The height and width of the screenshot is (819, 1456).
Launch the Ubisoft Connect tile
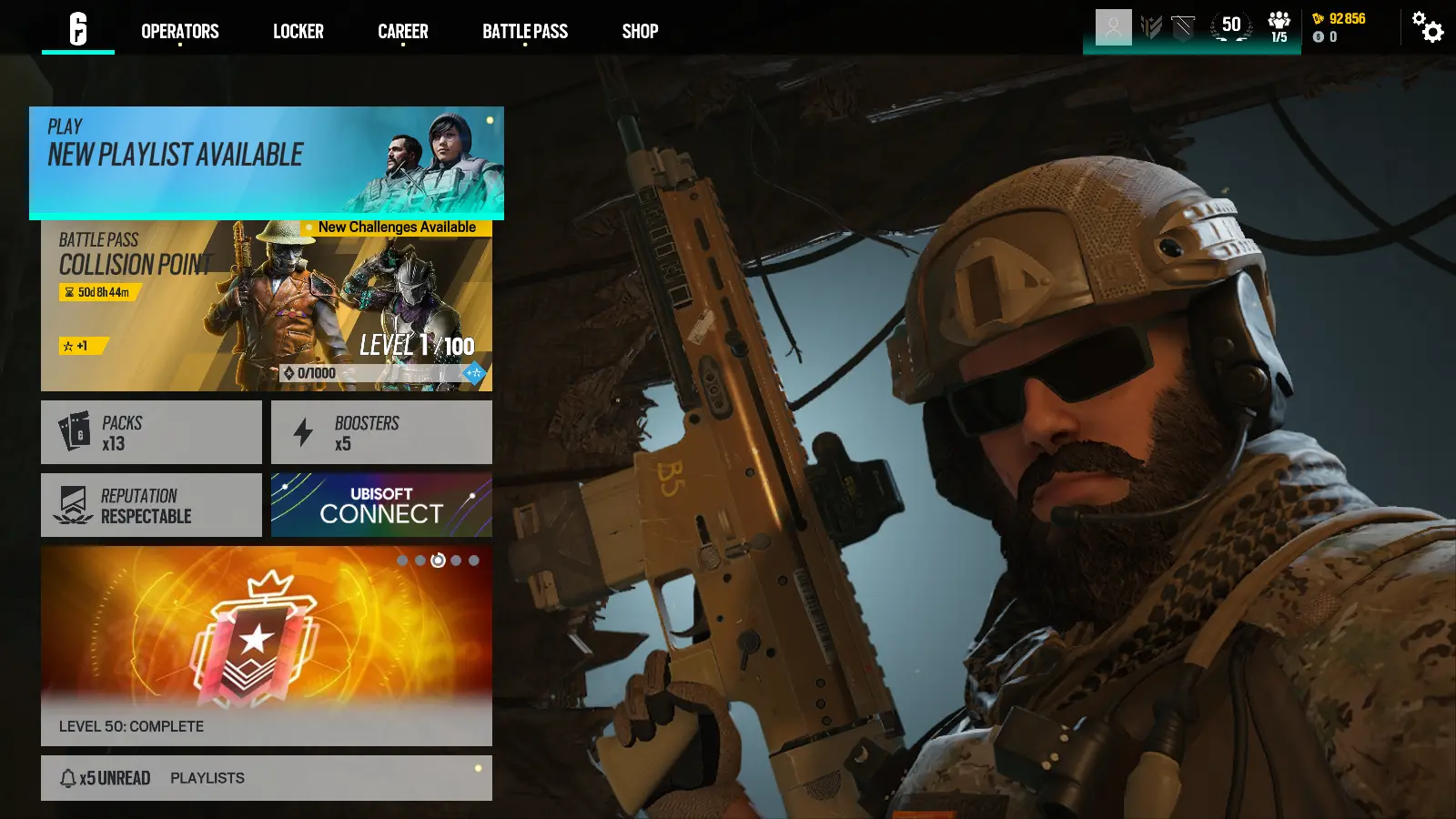click(381, 505)
